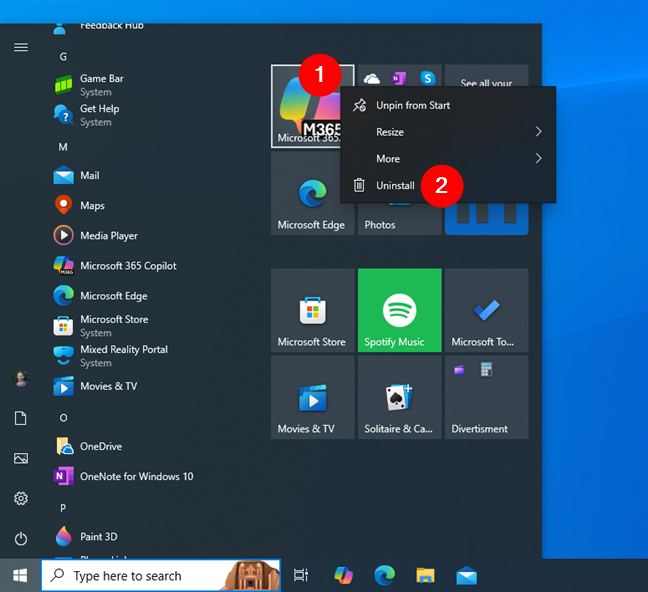Open Mail from the taskbar
The image size is (648, 592).
(467, 575)
